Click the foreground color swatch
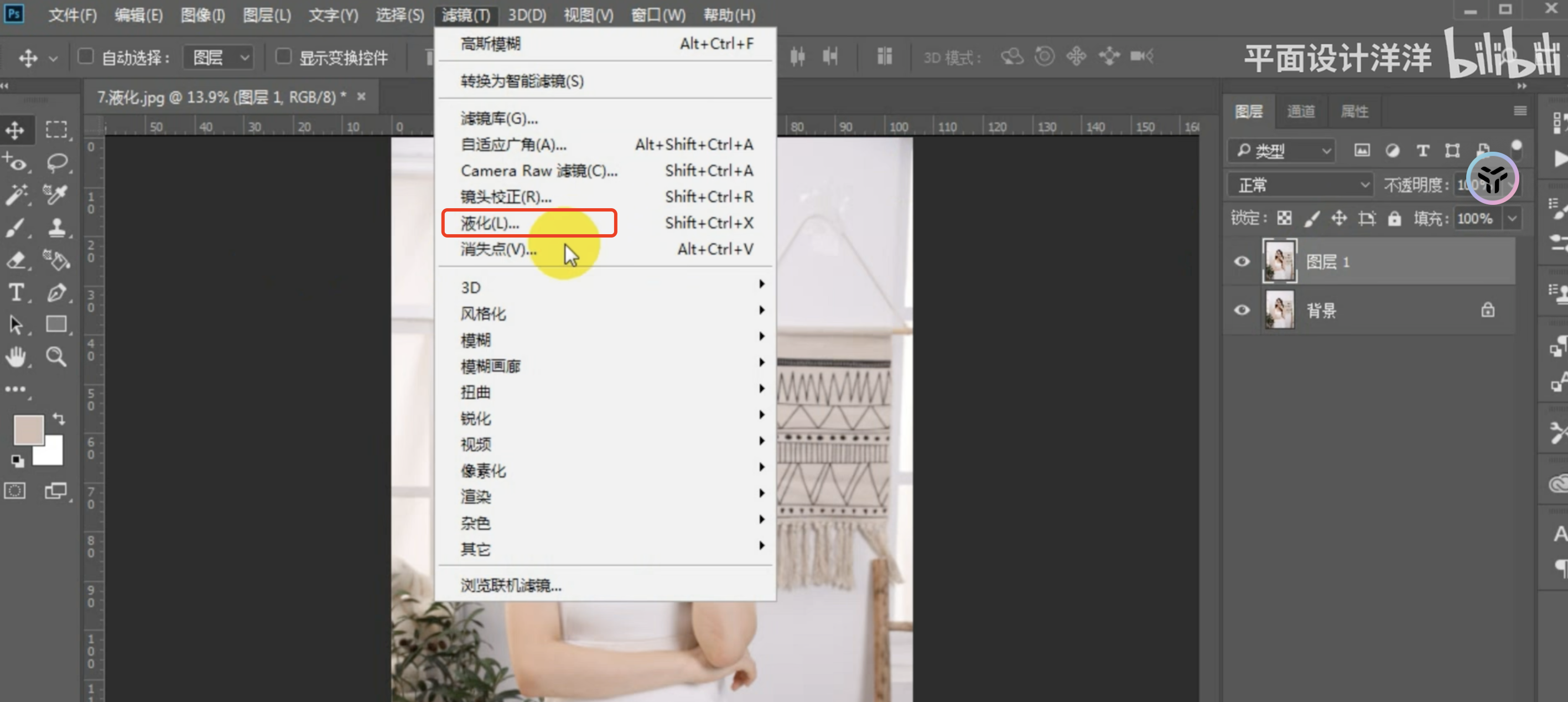This screenshot has width=1568, height=702. [x=28, y=430]
